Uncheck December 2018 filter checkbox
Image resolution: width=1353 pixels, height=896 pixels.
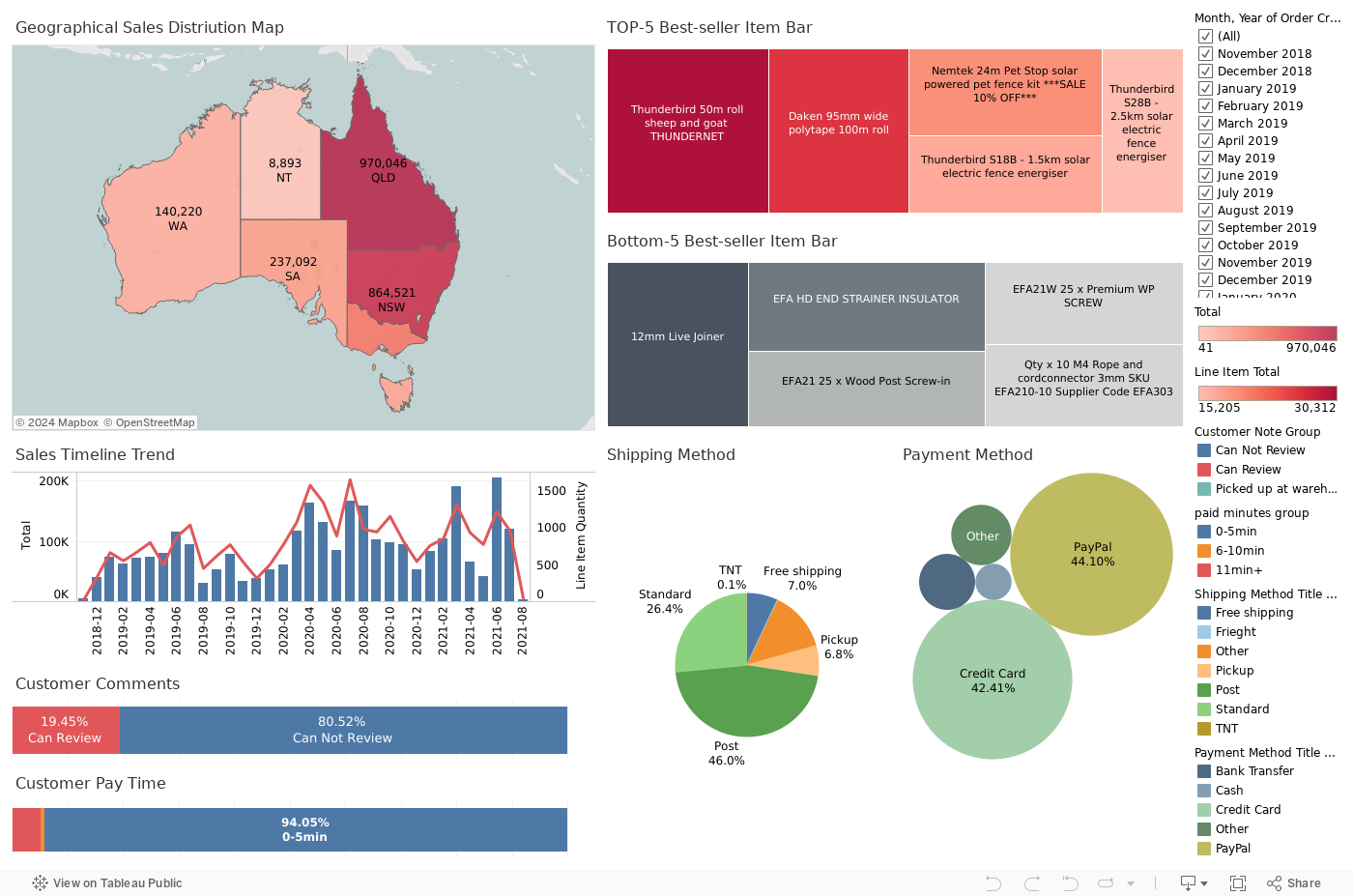1205,71
